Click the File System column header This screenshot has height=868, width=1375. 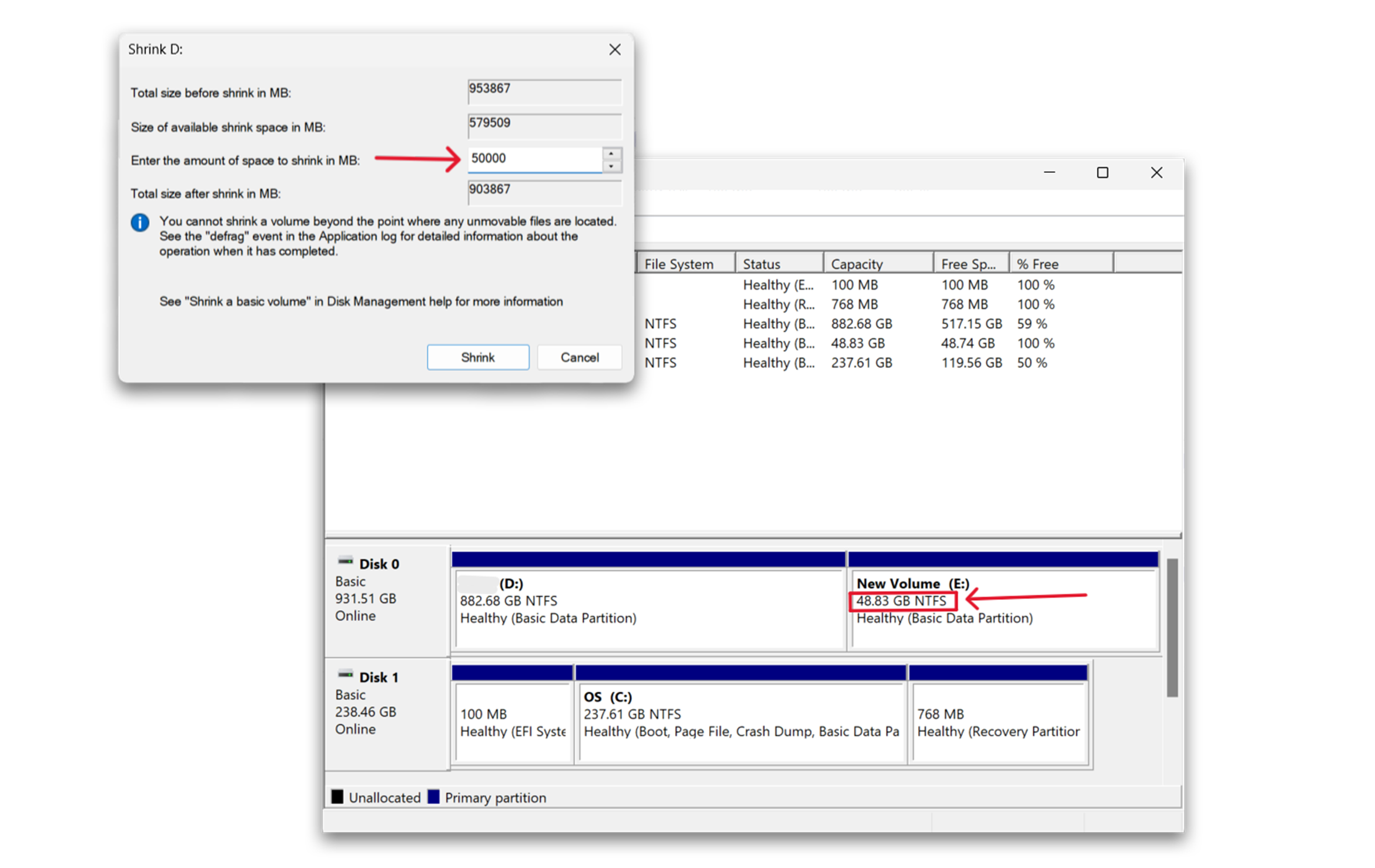680,263
